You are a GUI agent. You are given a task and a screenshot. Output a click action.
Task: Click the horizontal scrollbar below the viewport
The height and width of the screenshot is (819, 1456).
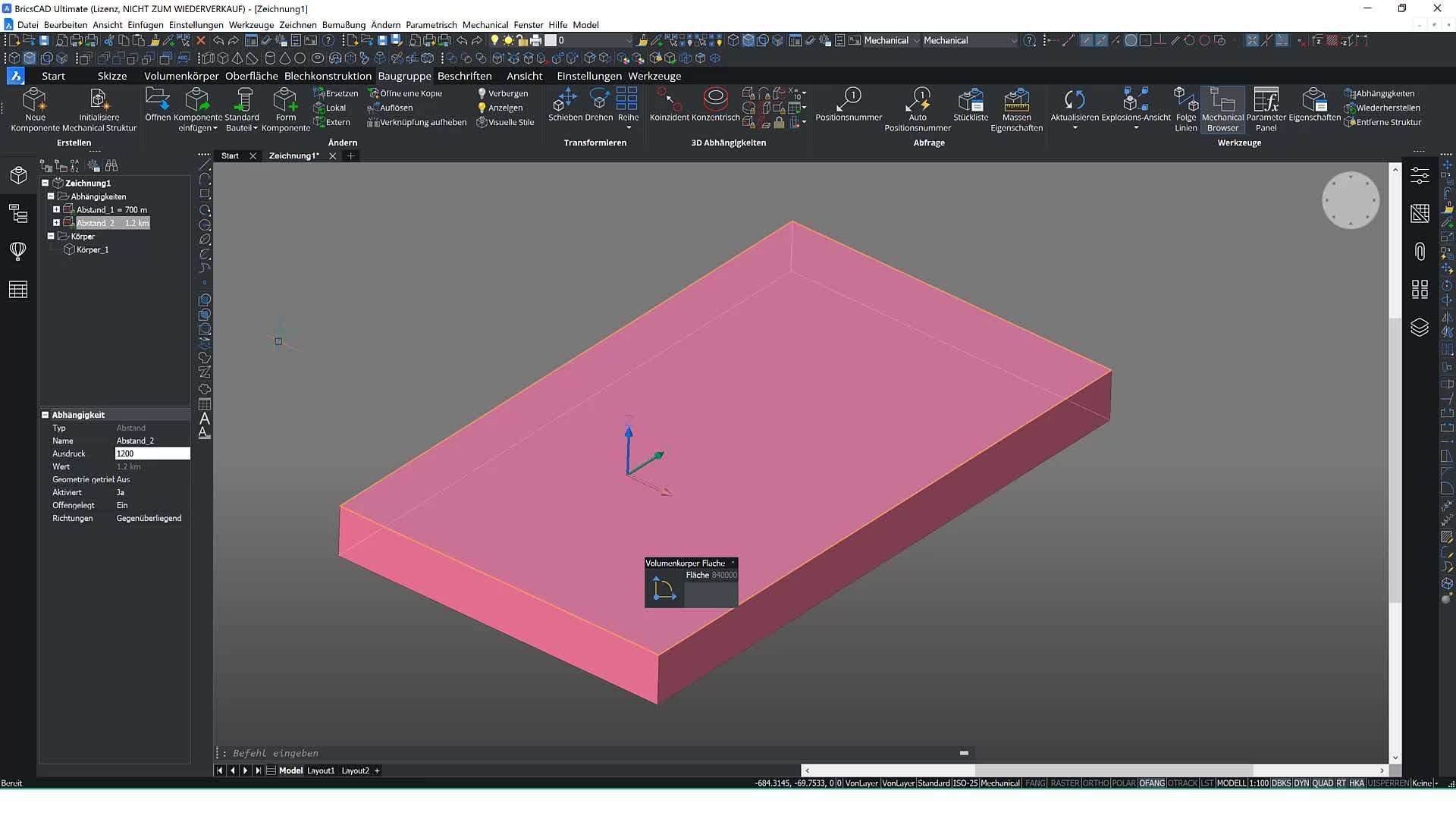pyautogui.click(x=1094, y=770)
